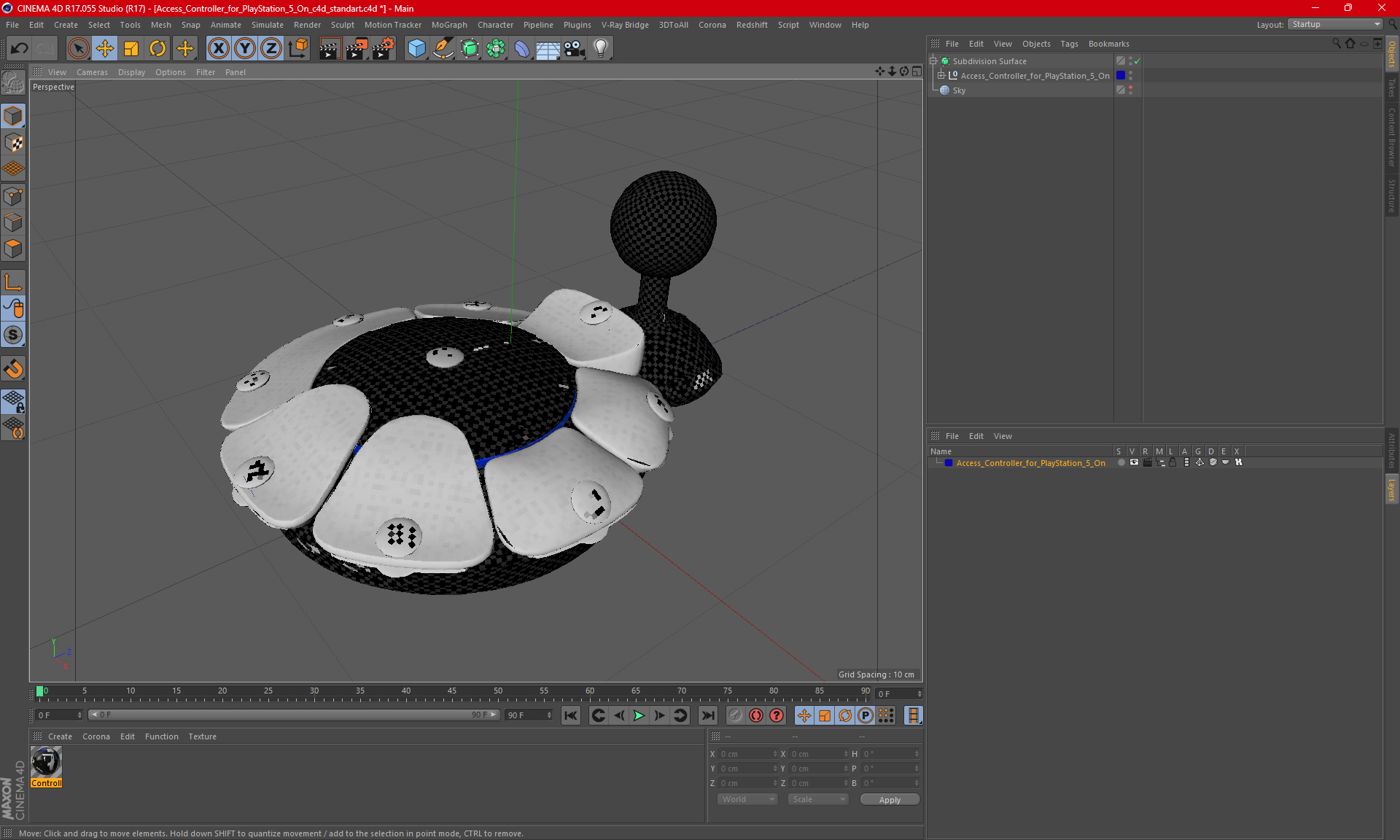This screenshot has width=1400, height=840.
Task: Click the Undo arrow icon
Action: (x=20, y=49)
